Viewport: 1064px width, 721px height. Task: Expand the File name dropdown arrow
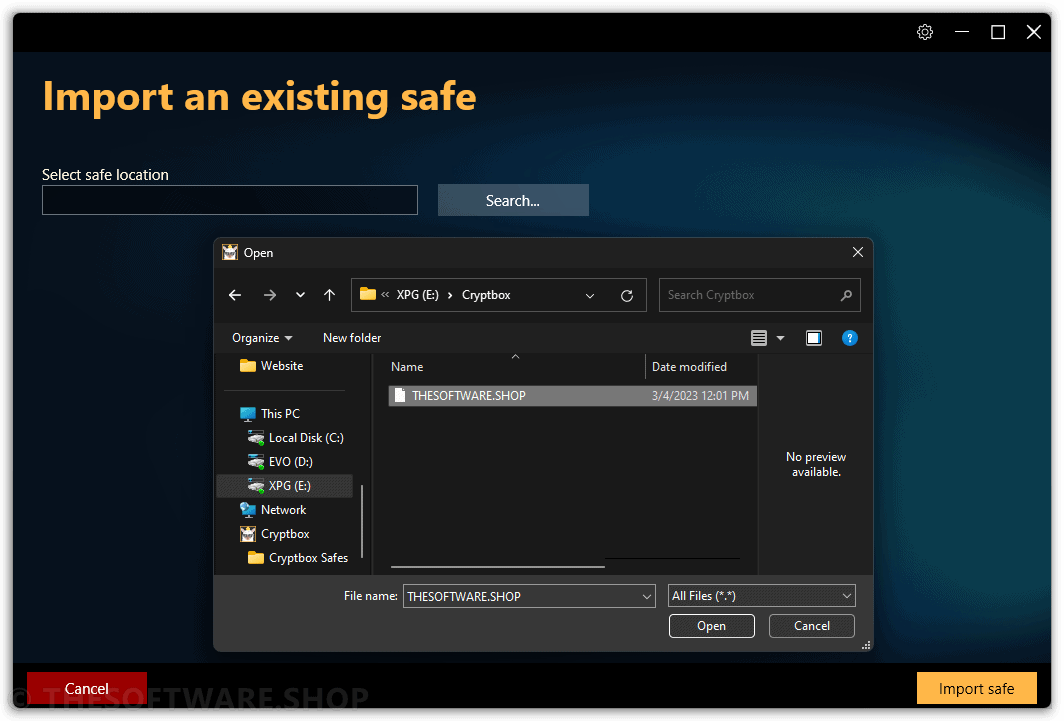pos(647,596)
